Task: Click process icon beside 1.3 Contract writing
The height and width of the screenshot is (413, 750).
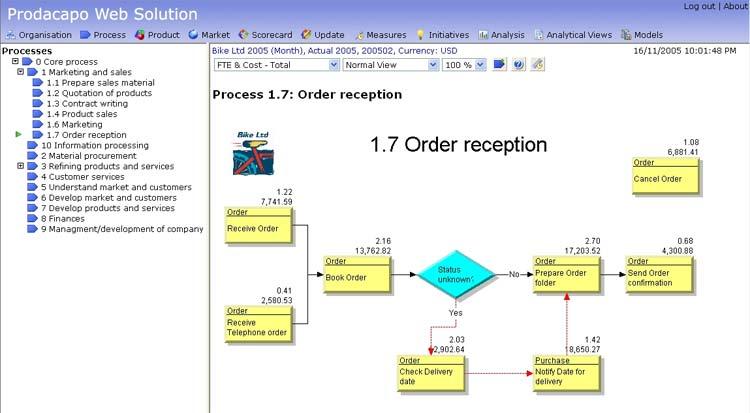Action: [38, 104]
